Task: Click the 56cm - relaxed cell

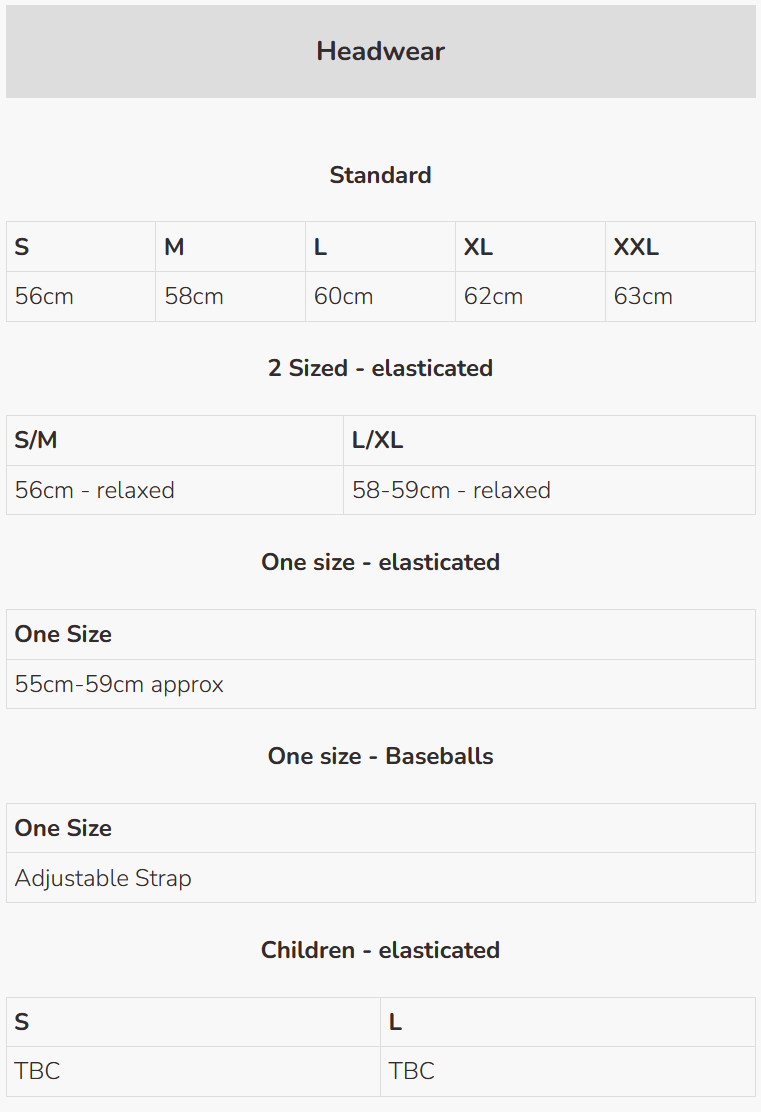Action: pyautogui.click(x=95, y=491)
